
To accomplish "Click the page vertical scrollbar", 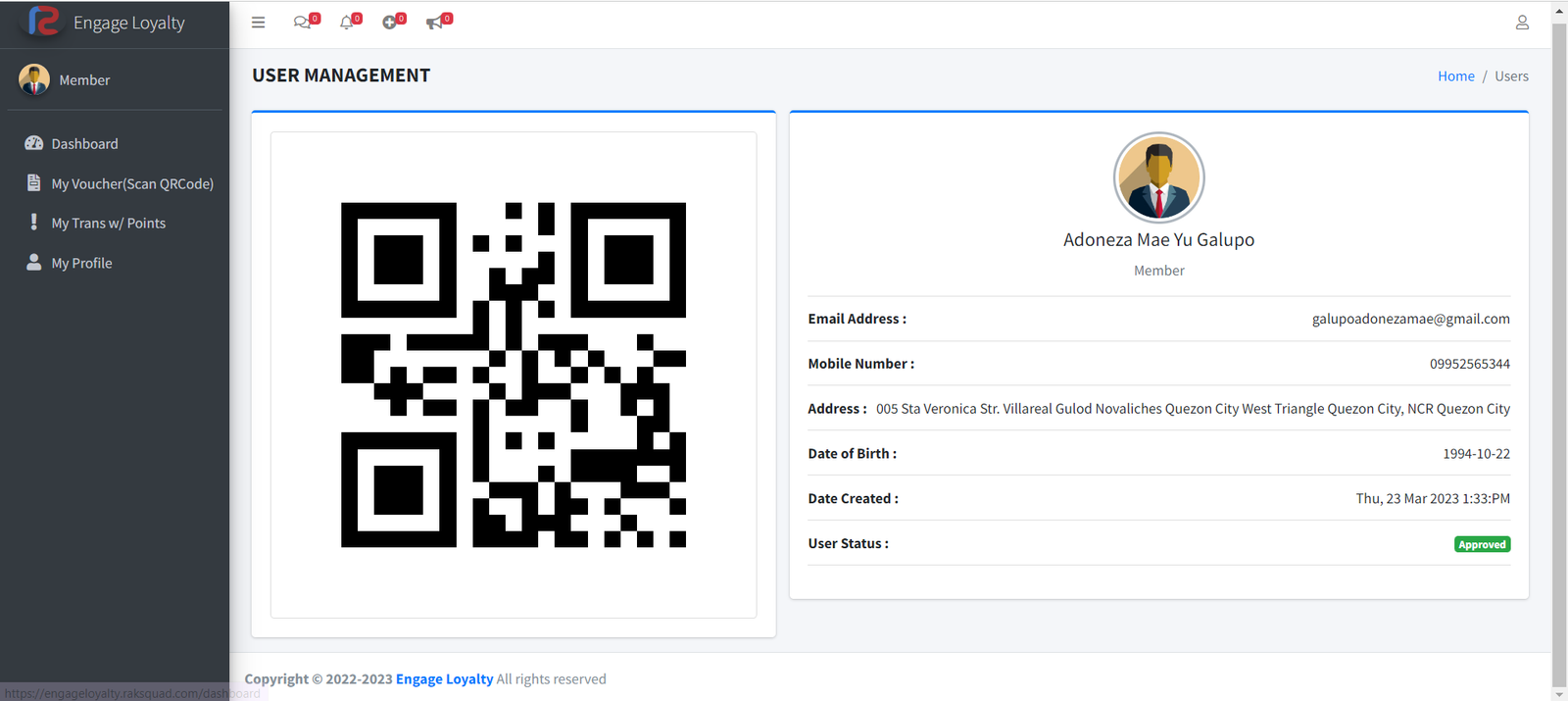I will click(x=1559, y=343).
